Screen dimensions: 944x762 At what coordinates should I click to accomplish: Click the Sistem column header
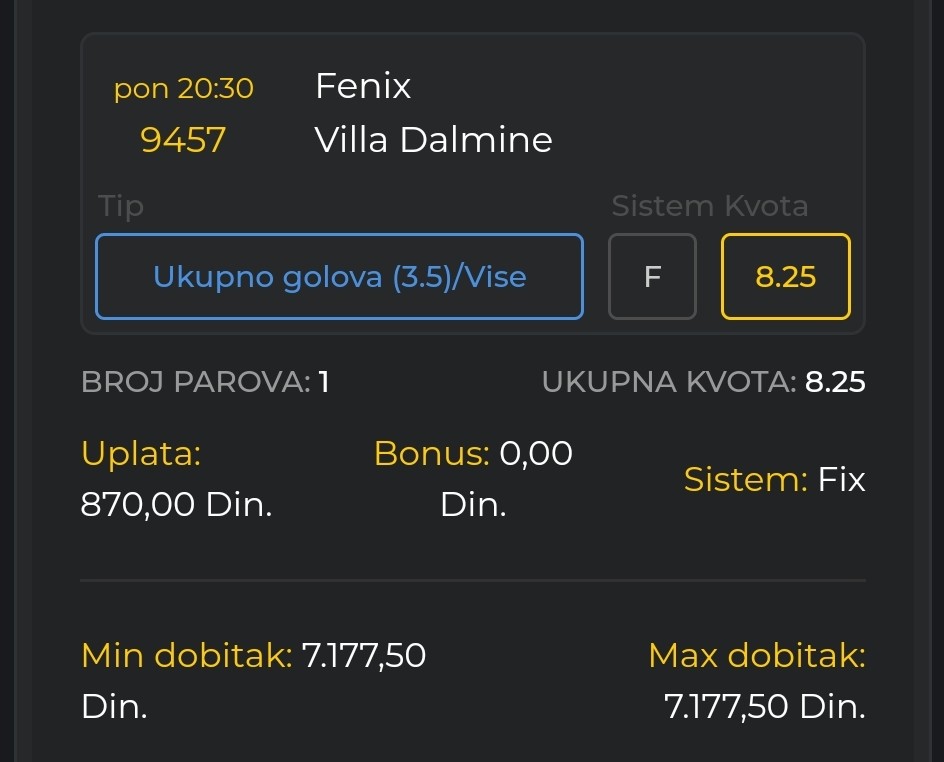[x=662, y=206]
